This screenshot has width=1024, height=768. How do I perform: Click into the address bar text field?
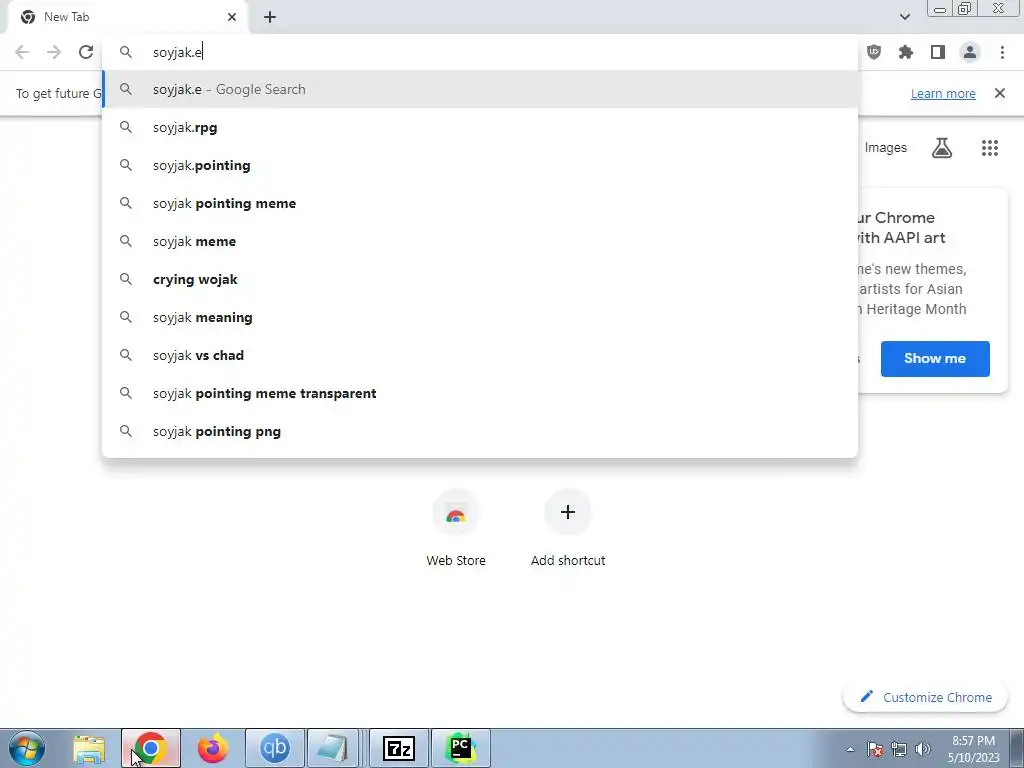click(x=480, y=52)
